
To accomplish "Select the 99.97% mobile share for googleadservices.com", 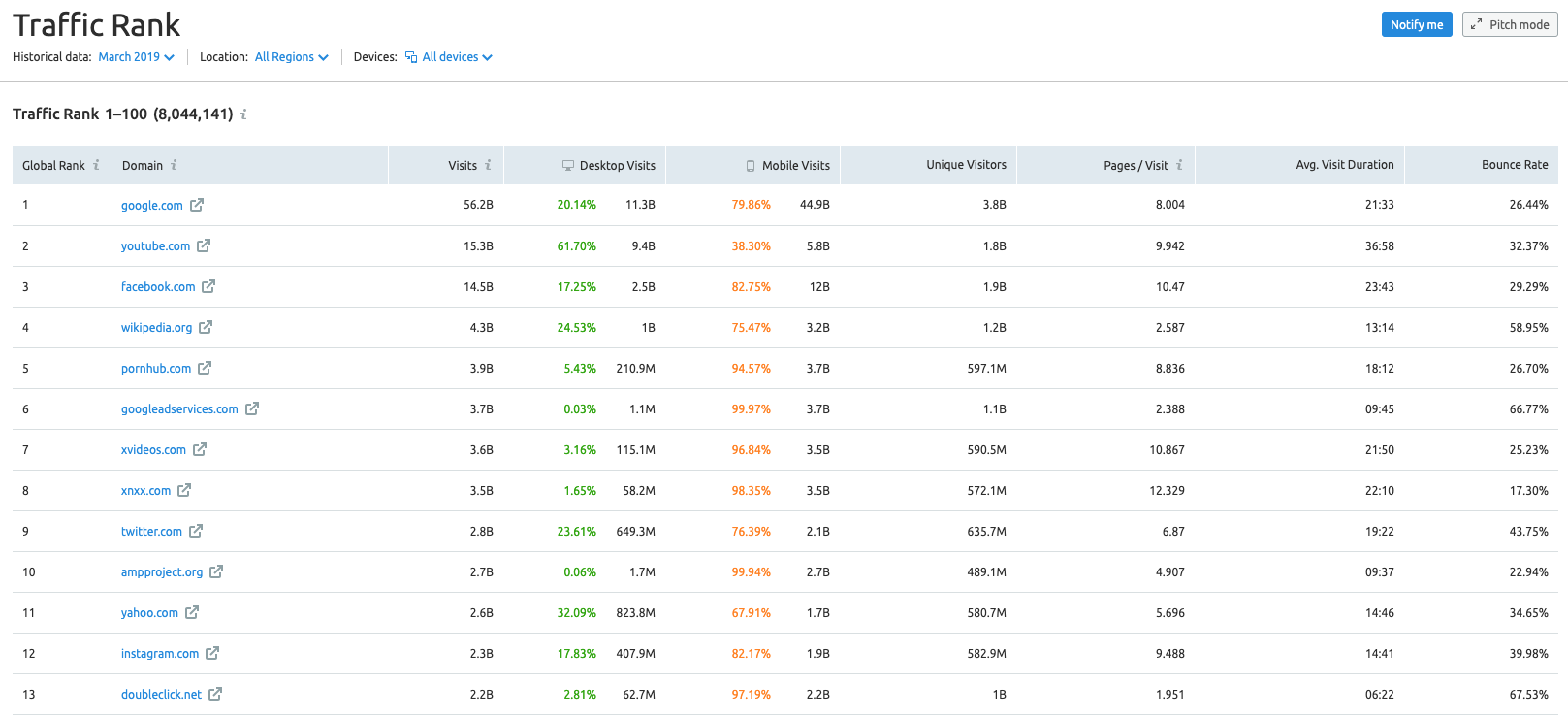I will (x=751, y=408).
